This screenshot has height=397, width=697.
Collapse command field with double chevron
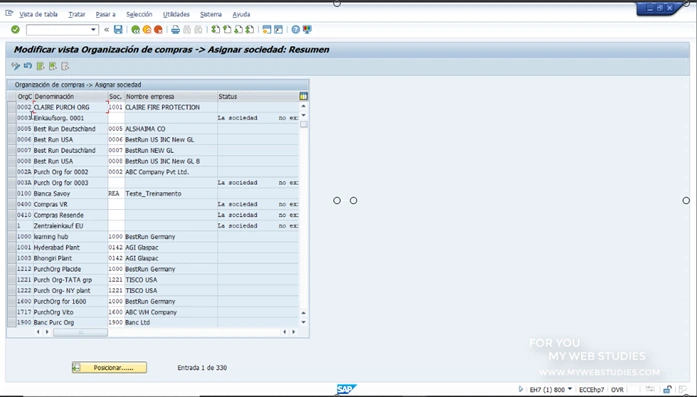107,30
